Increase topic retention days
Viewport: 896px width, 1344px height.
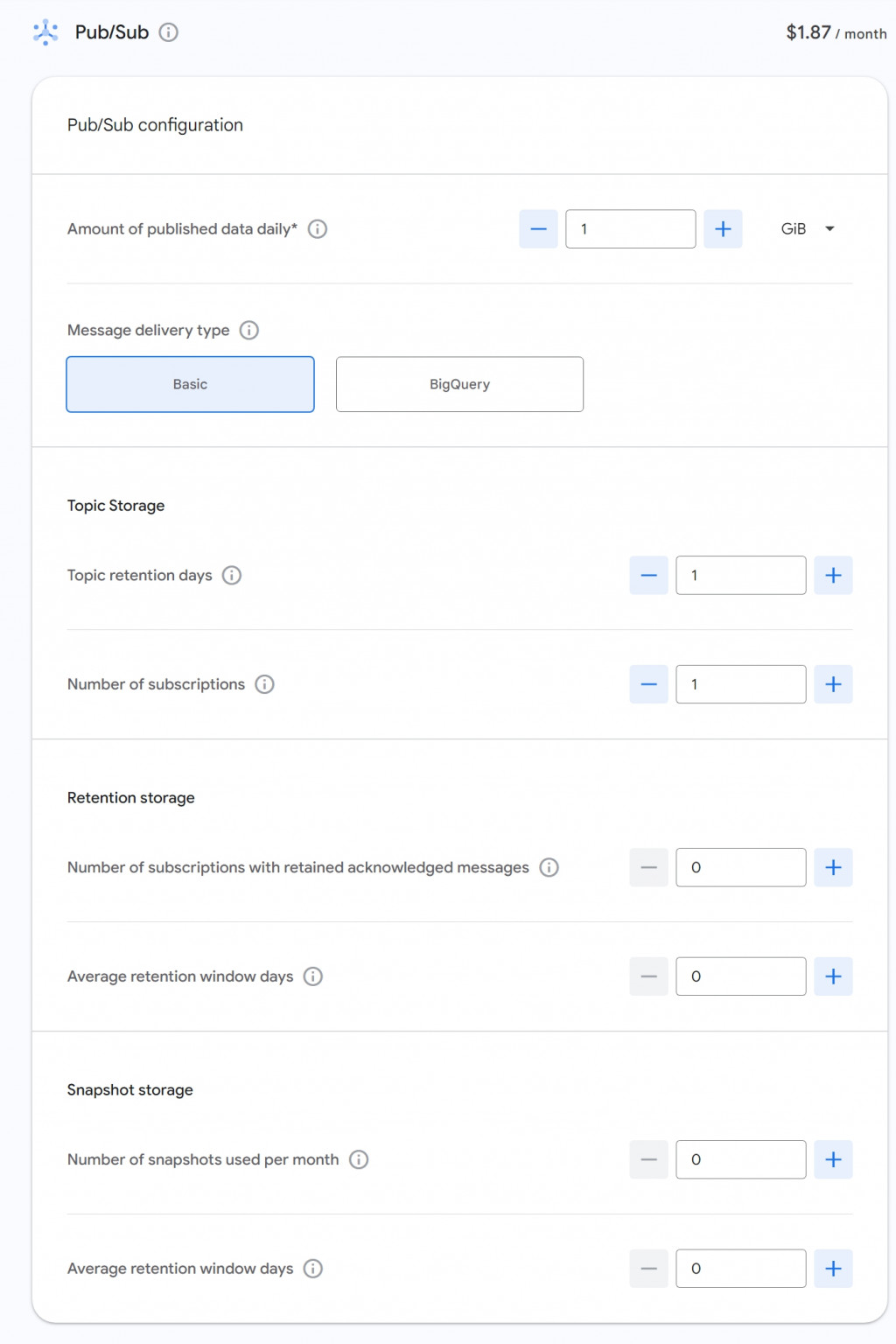point(833,575)
